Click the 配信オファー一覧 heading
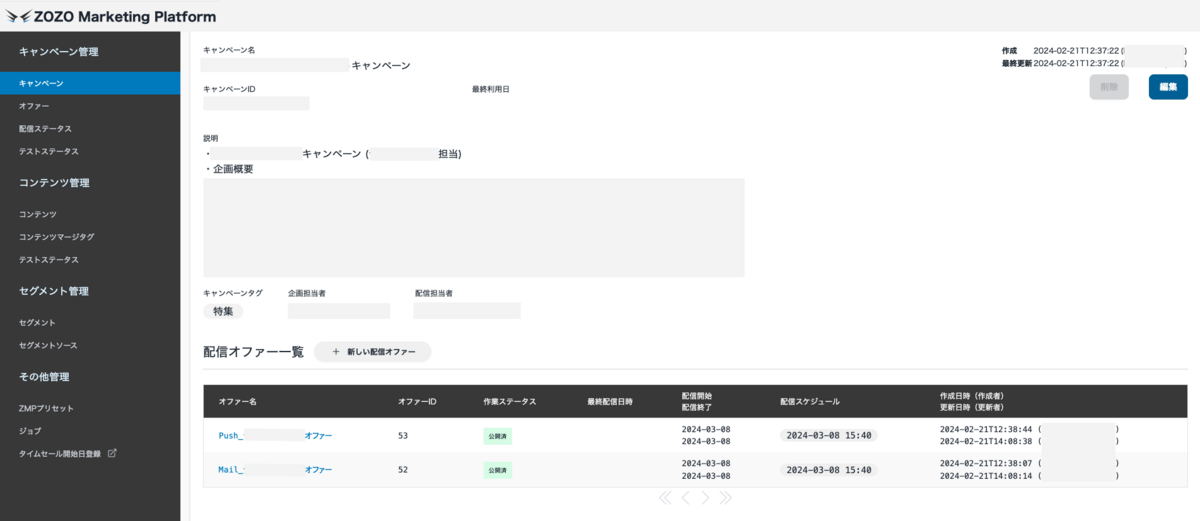 (253, 352)
